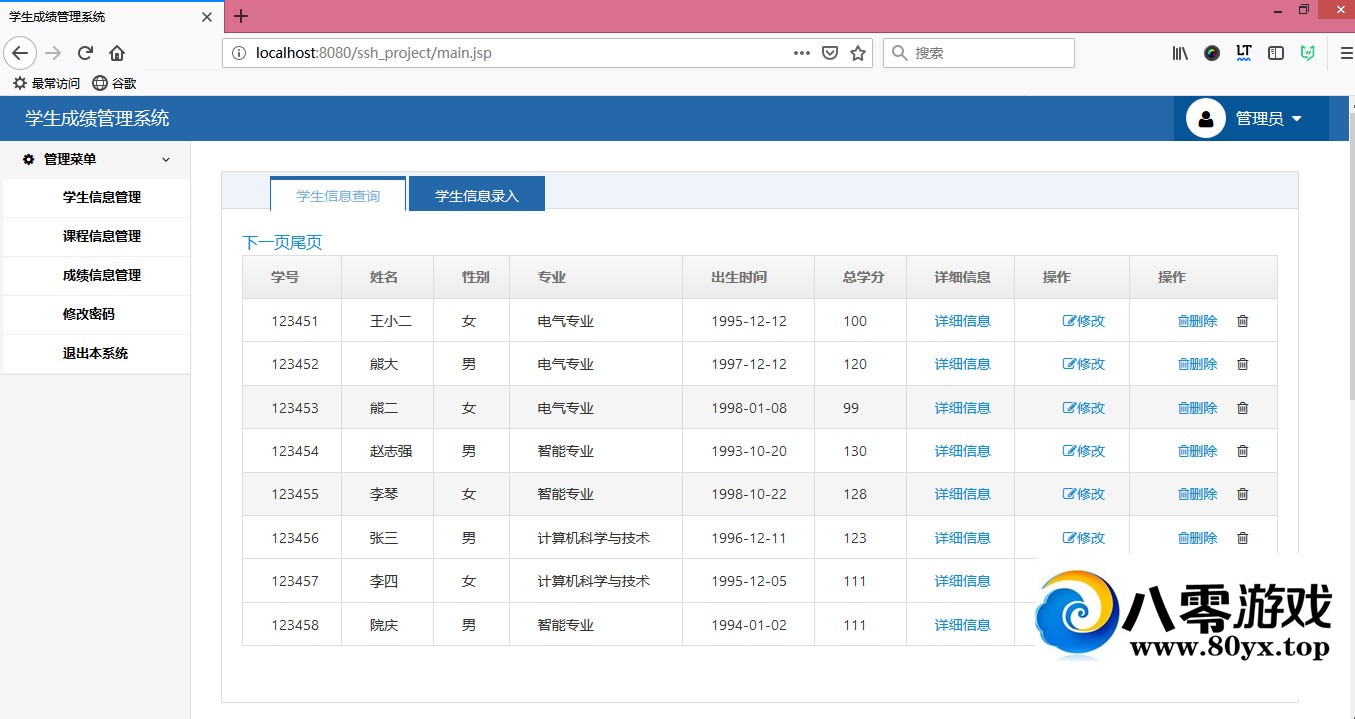
Task: Click the black trash icon for 王小二
Action: (1243, 321)
